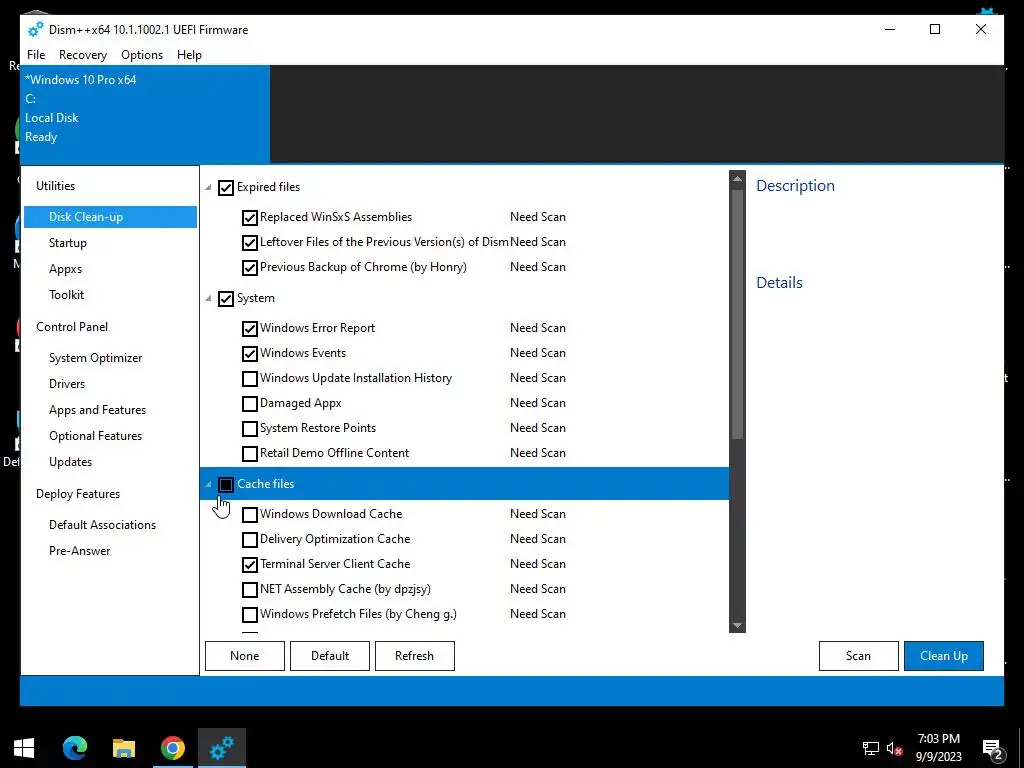Select the Windows 10 Pro x64 image tile
This screenshot has width=1024, height=768.
pyautogui.click(x=145, y=114)
